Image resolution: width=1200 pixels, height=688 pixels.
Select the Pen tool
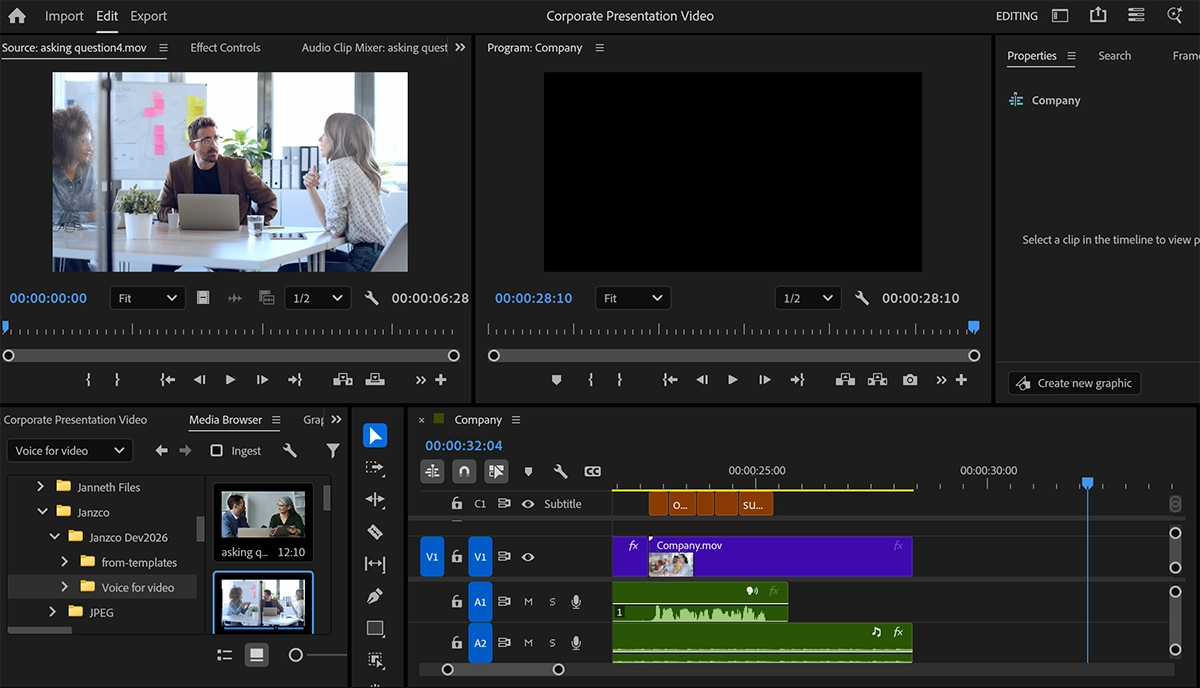click(375, 596)
